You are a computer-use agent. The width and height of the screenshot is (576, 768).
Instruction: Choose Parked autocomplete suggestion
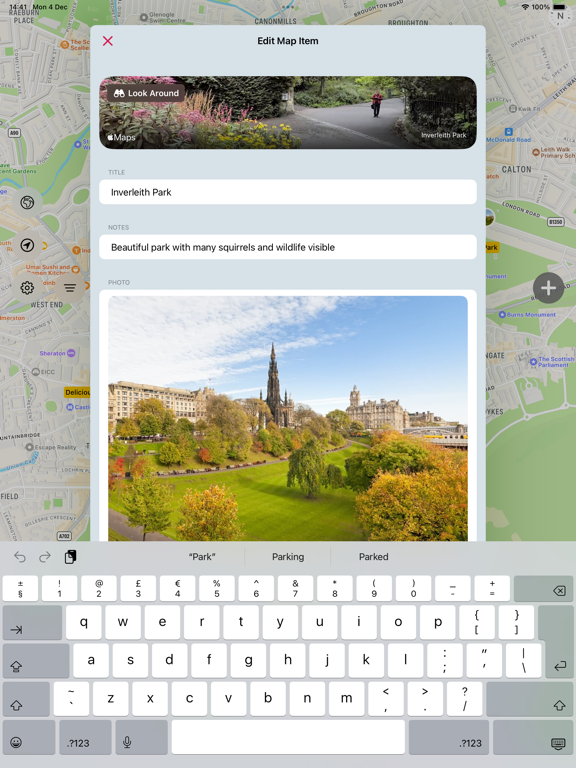click(x=374, y=557)
